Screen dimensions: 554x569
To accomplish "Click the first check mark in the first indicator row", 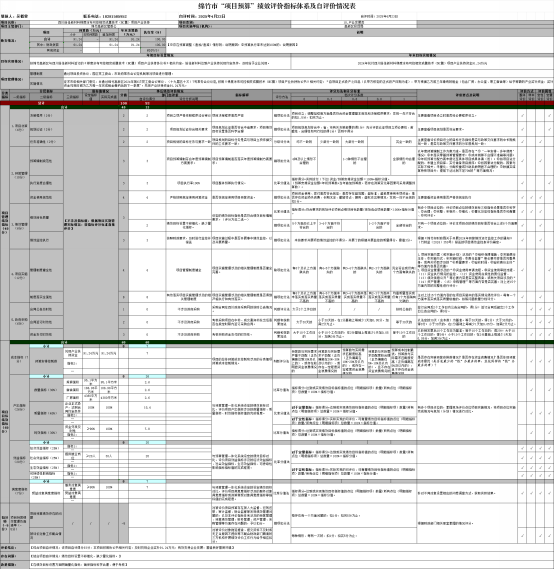I will (522, 115).
